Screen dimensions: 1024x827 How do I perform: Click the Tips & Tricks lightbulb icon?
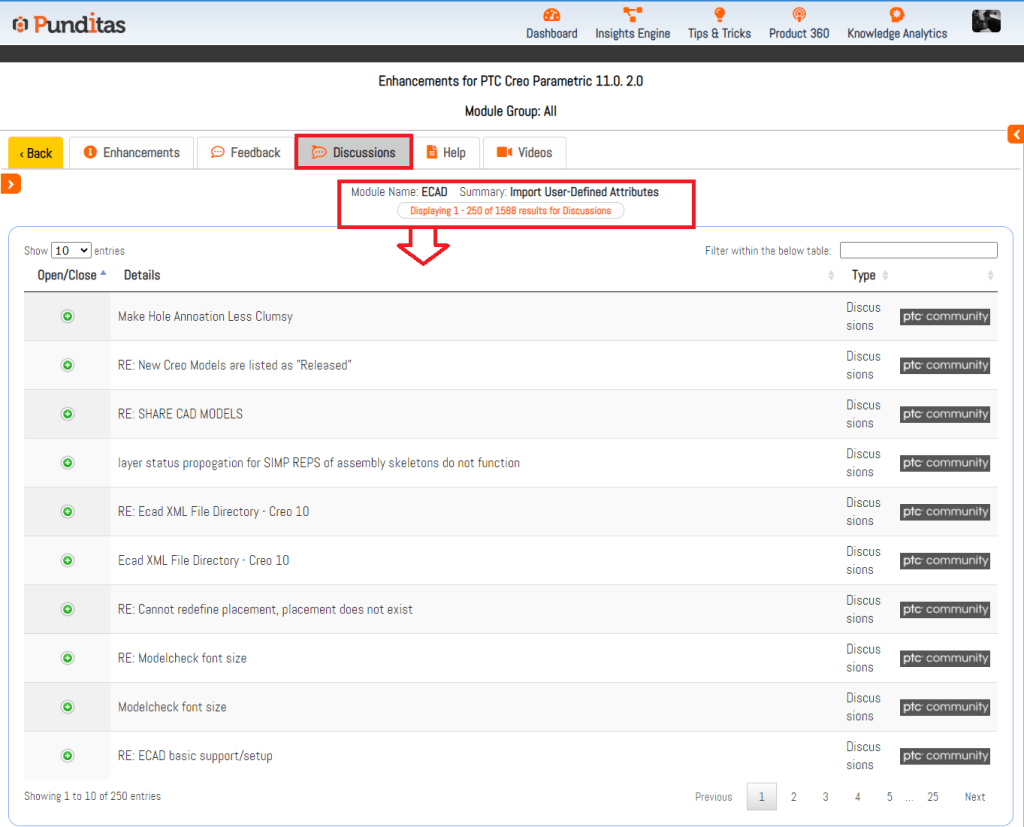(x=719, y=15)
